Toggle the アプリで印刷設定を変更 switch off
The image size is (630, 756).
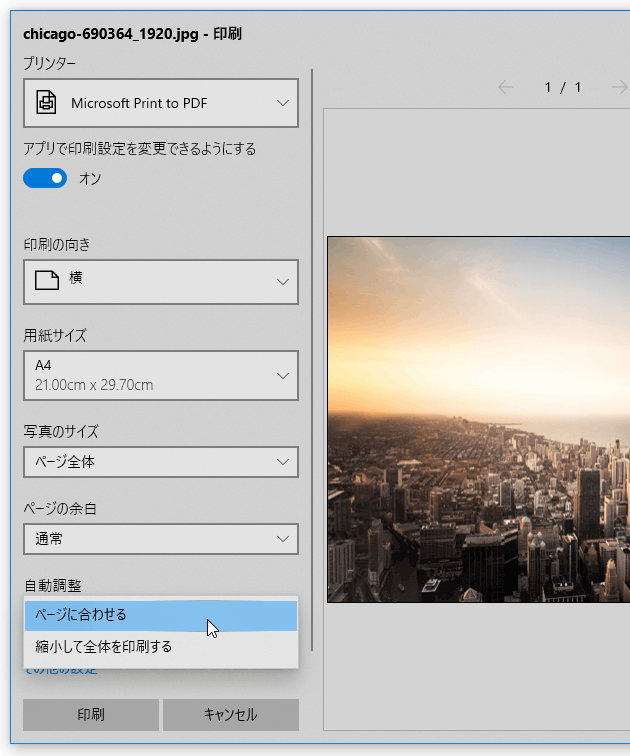(x=45, y=178)
